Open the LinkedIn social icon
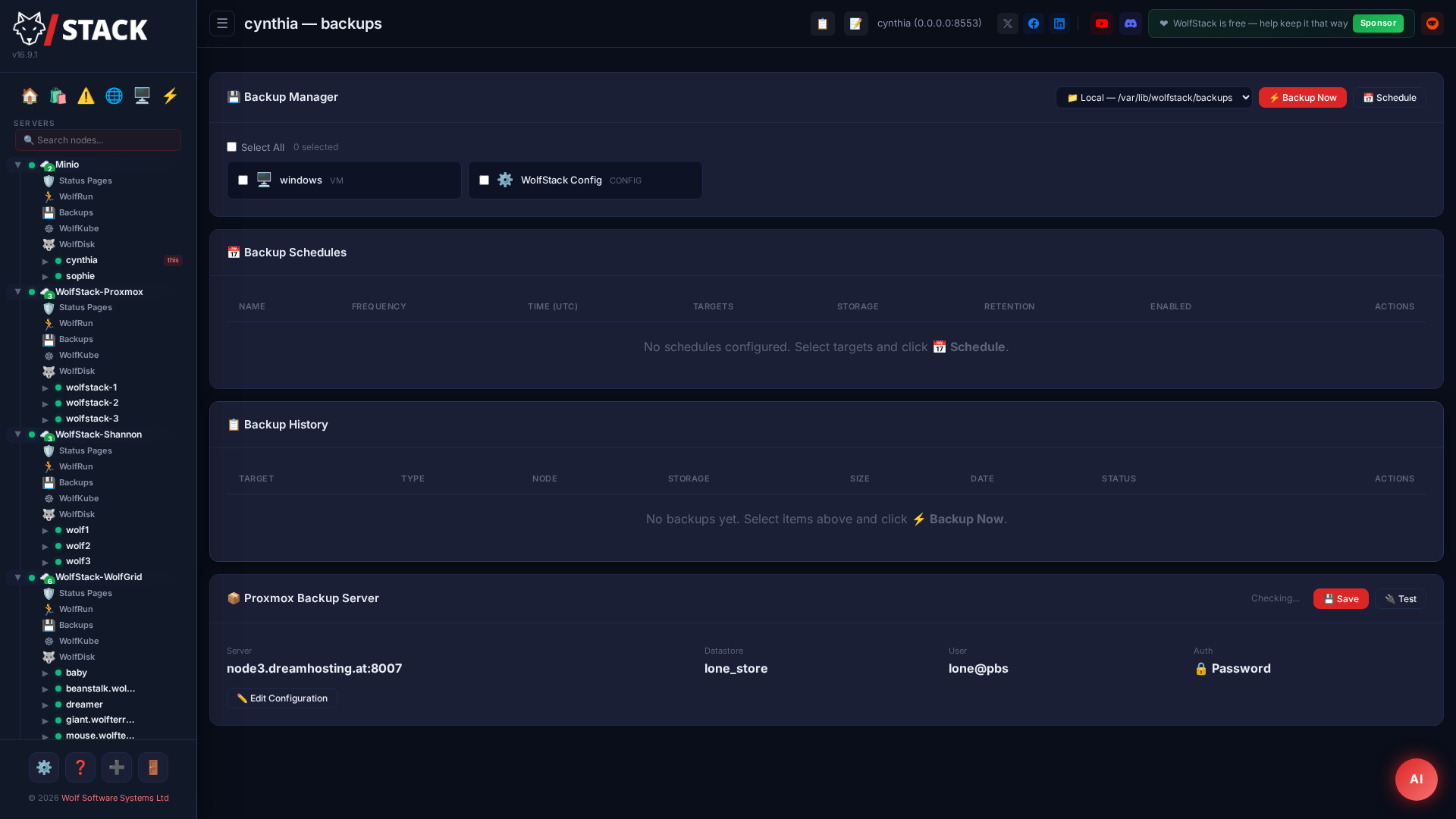The image size is (1456, 819). pyautogui.click(x=1059, y=24)
